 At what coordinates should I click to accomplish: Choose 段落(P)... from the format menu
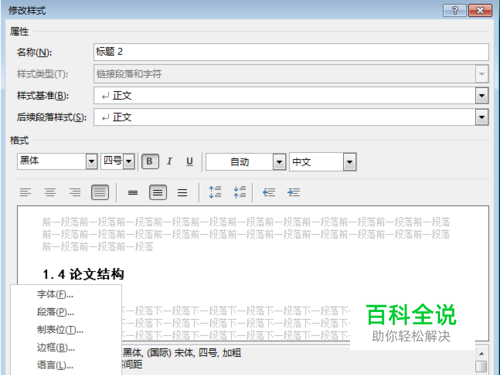pyautogui.click(x=66, y=312)
